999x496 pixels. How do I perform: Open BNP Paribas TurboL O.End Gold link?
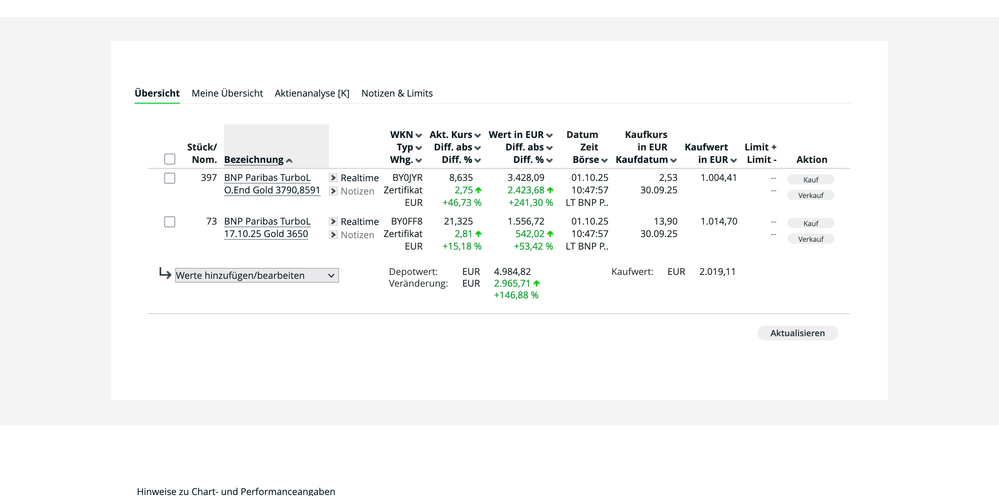(272, 184)
